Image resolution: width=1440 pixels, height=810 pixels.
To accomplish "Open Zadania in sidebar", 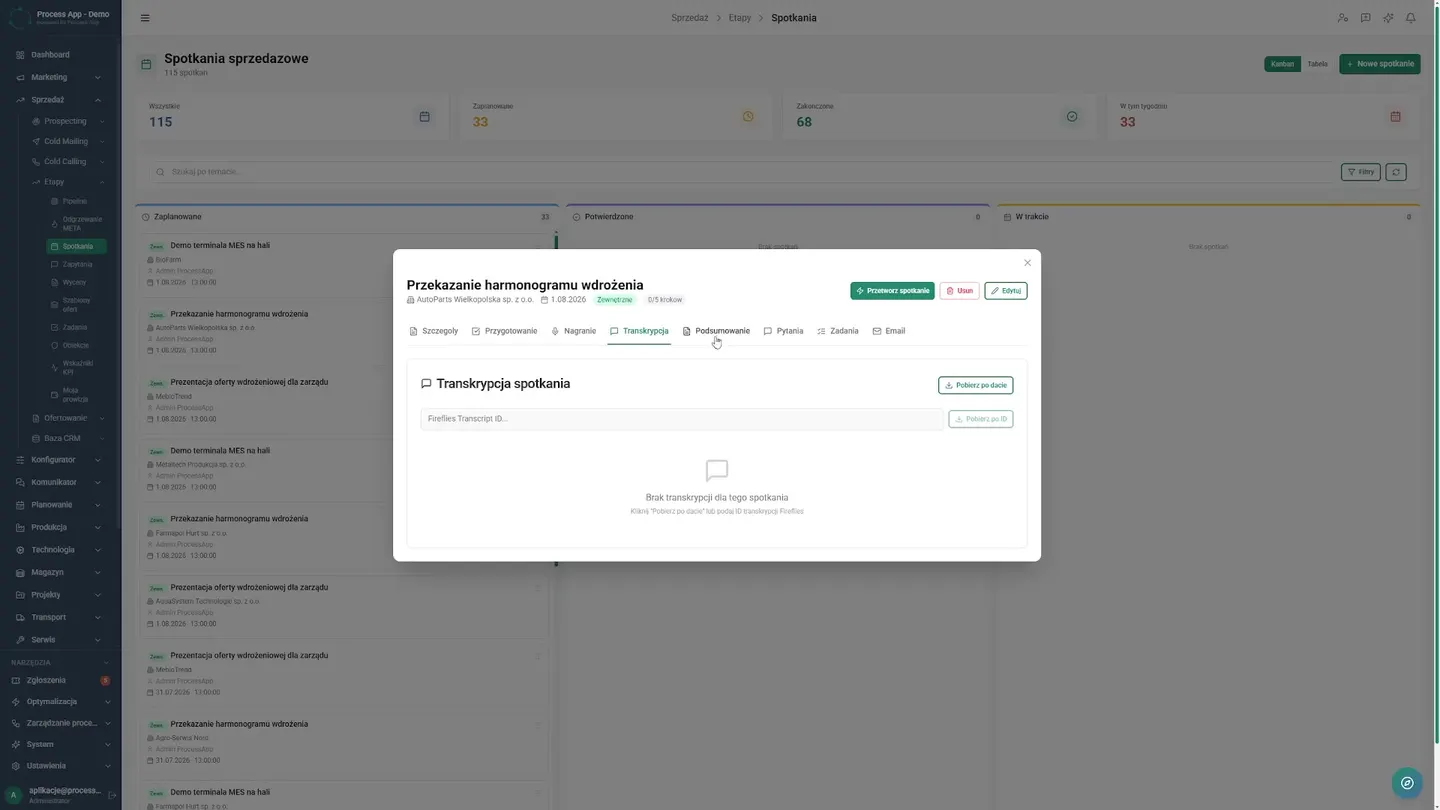I will click(77, 327).
